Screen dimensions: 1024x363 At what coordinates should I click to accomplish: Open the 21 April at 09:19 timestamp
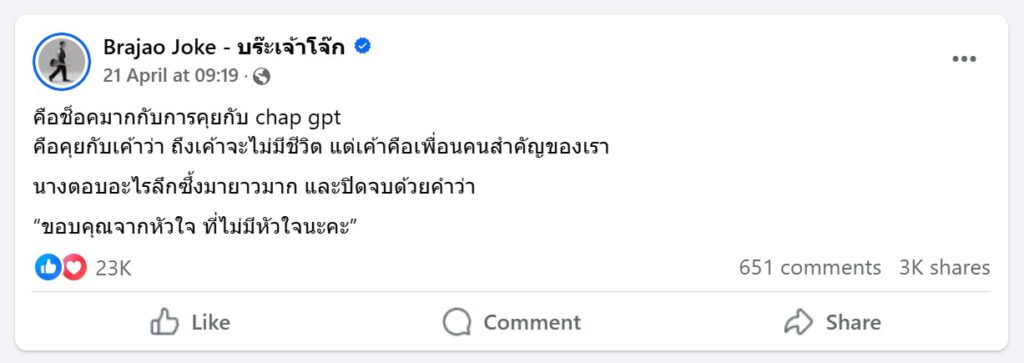pyautogui.click(x=170, y=76)
